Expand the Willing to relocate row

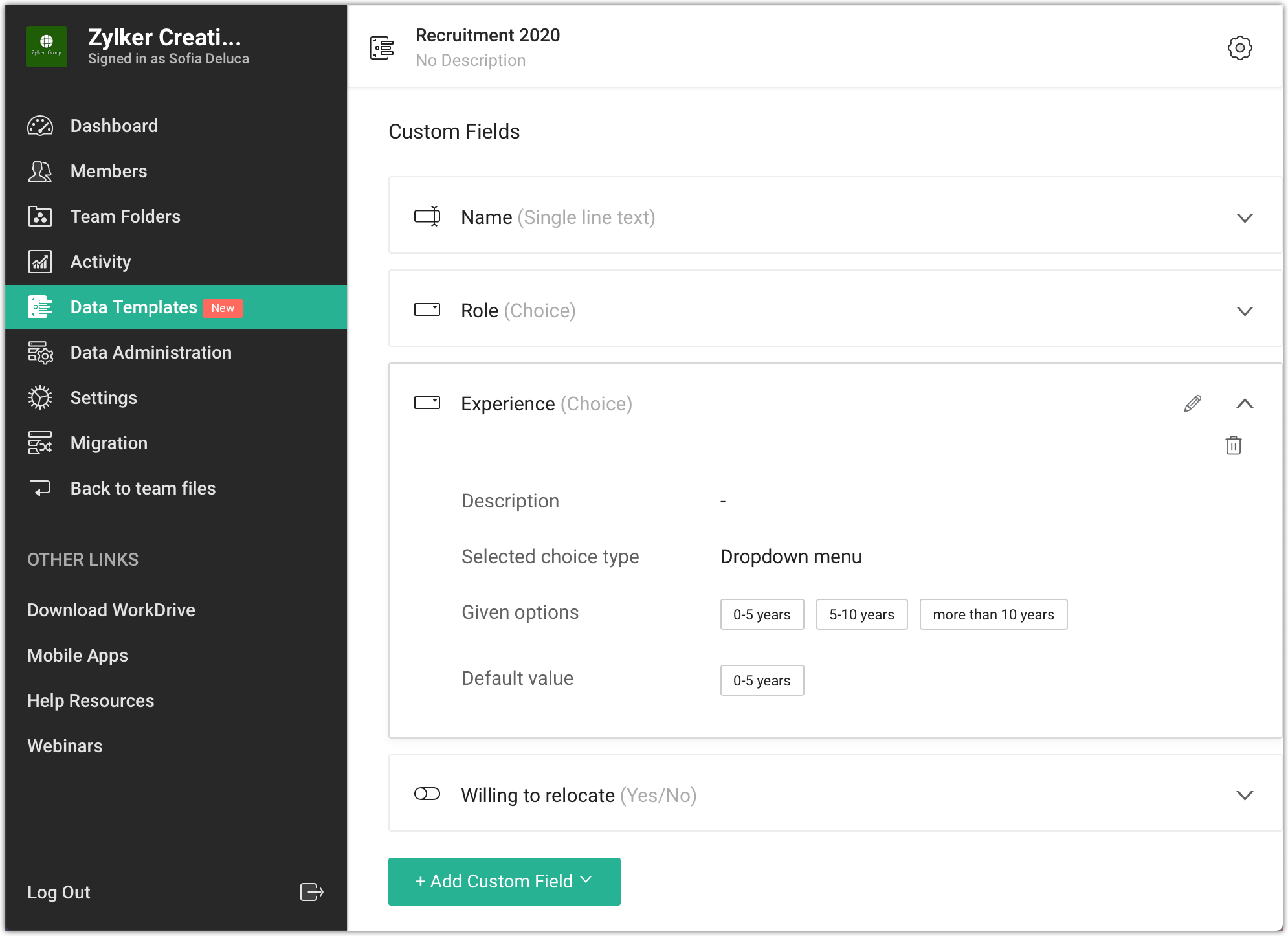pyautogui.click(x=1244, y=795)
